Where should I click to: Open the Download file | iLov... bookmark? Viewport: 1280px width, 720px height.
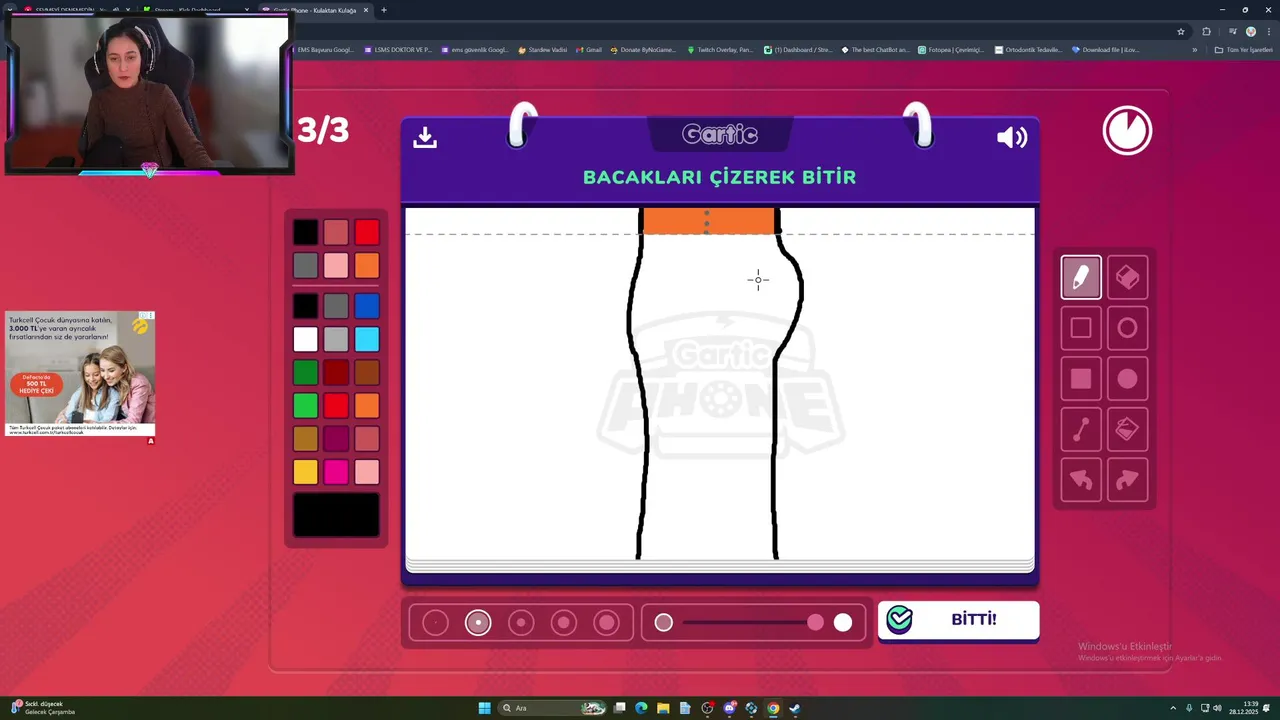(x=1105, y=50)
